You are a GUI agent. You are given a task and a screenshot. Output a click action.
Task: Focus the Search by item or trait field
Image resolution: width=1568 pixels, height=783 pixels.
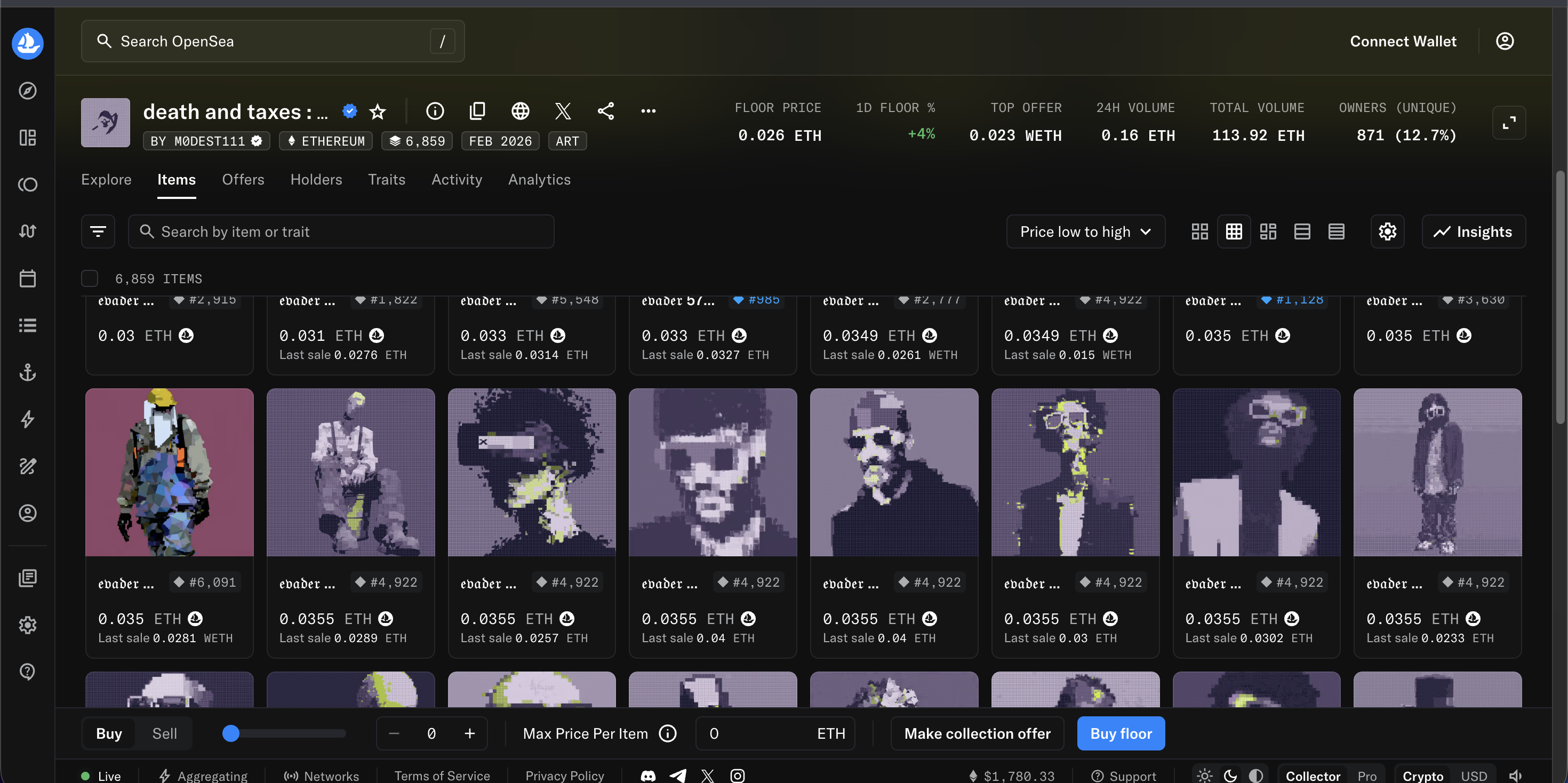point(341,231)
